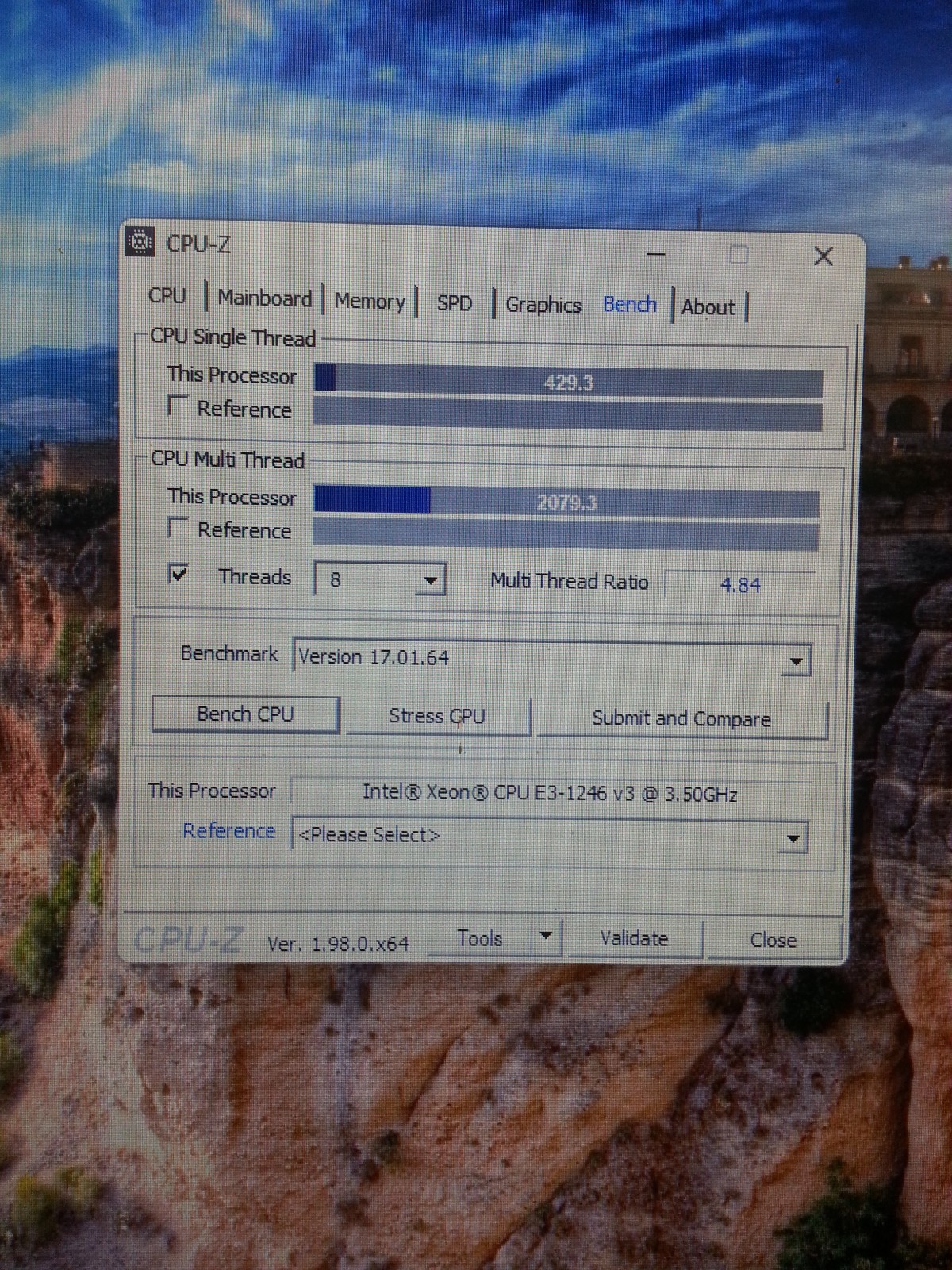Start Stress CPU test
952x1270 pixels.
coord(437,716)
